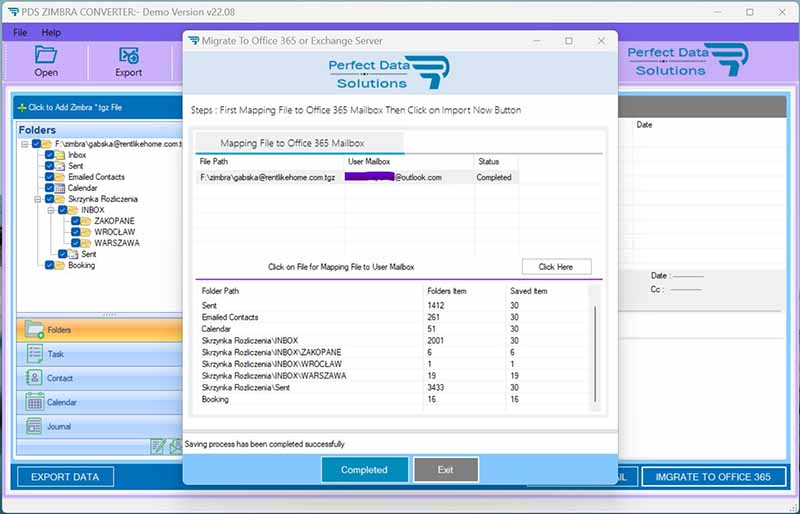Image resolution: width=800 pixels, height=514 pixels.
Task: Click the ZAKOPANE folder icon
Action: point(86,221)
